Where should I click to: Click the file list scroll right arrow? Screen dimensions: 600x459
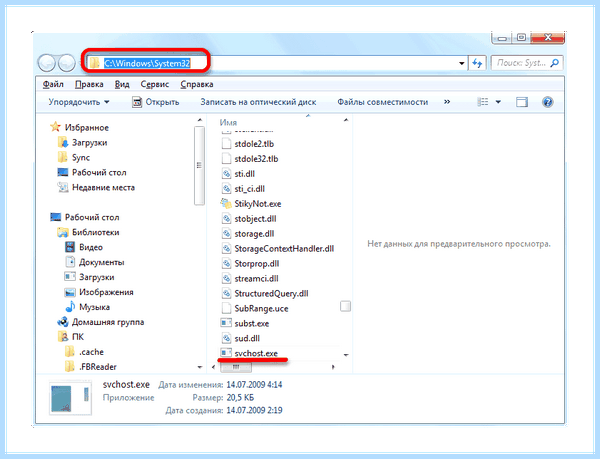point(333,367)
